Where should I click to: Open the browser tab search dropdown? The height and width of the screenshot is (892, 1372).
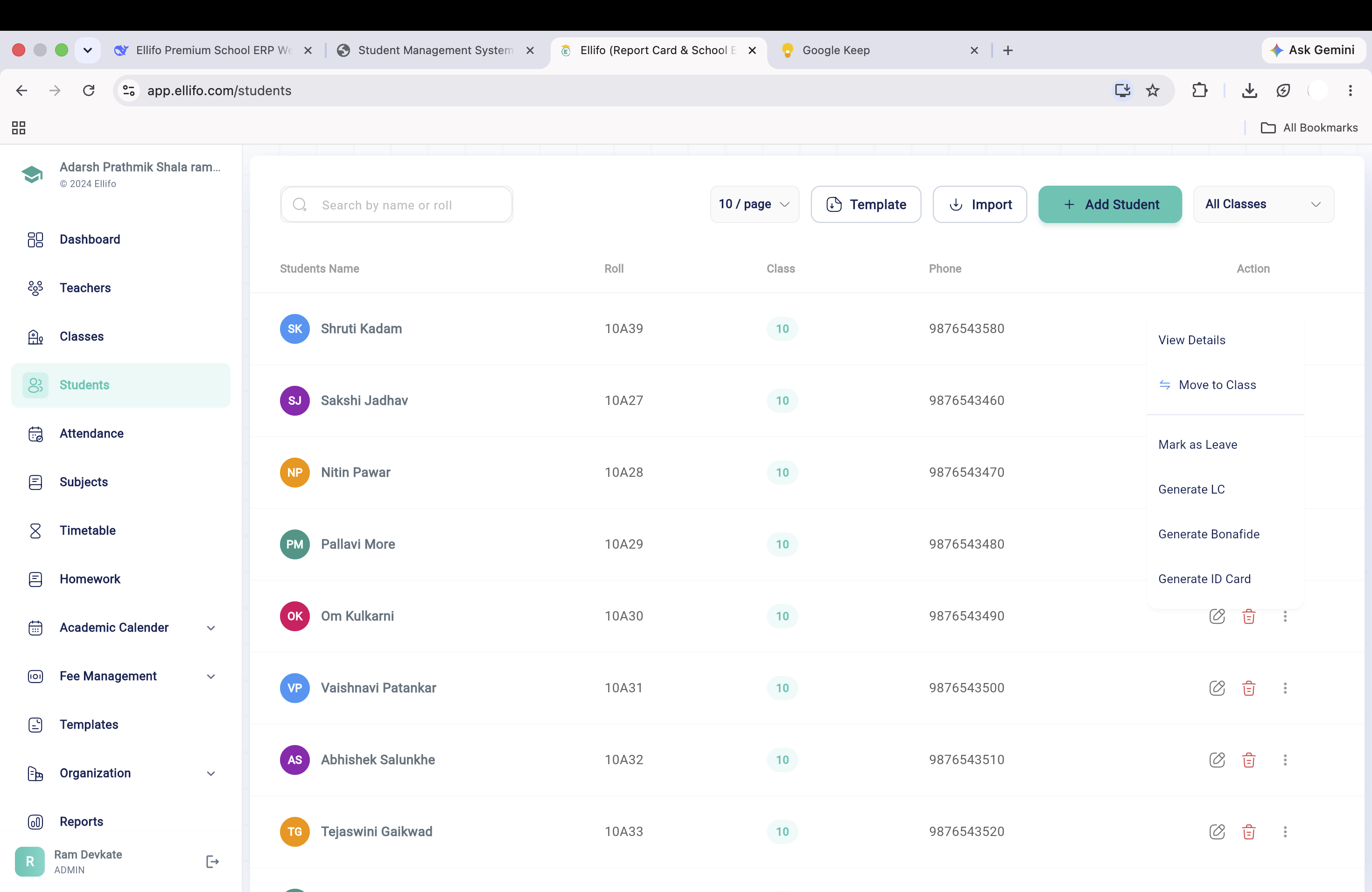click(x=88, y=50)
